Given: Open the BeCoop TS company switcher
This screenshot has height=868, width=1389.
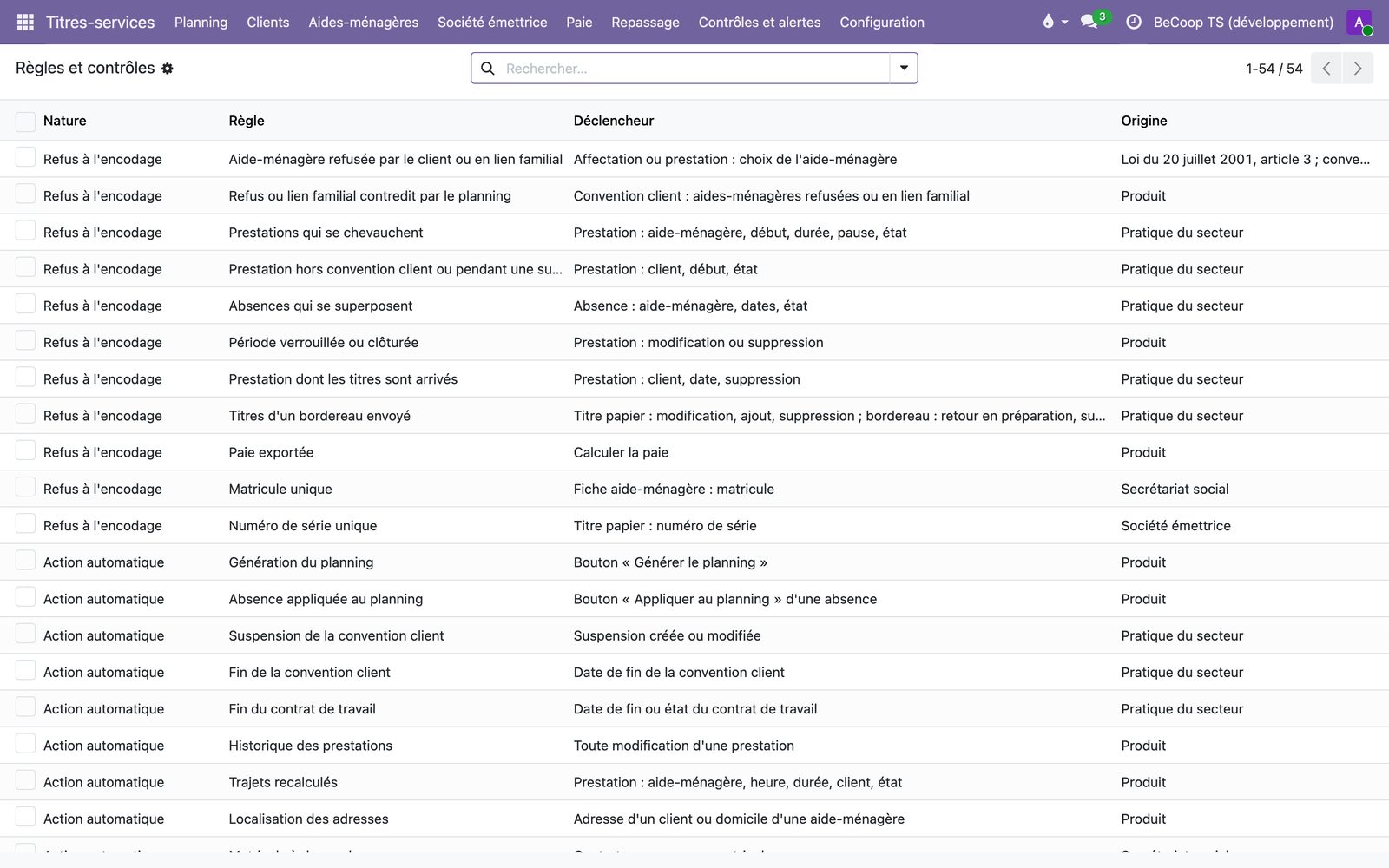Looking at the screenshot, I should click(x=1243, y=22).
